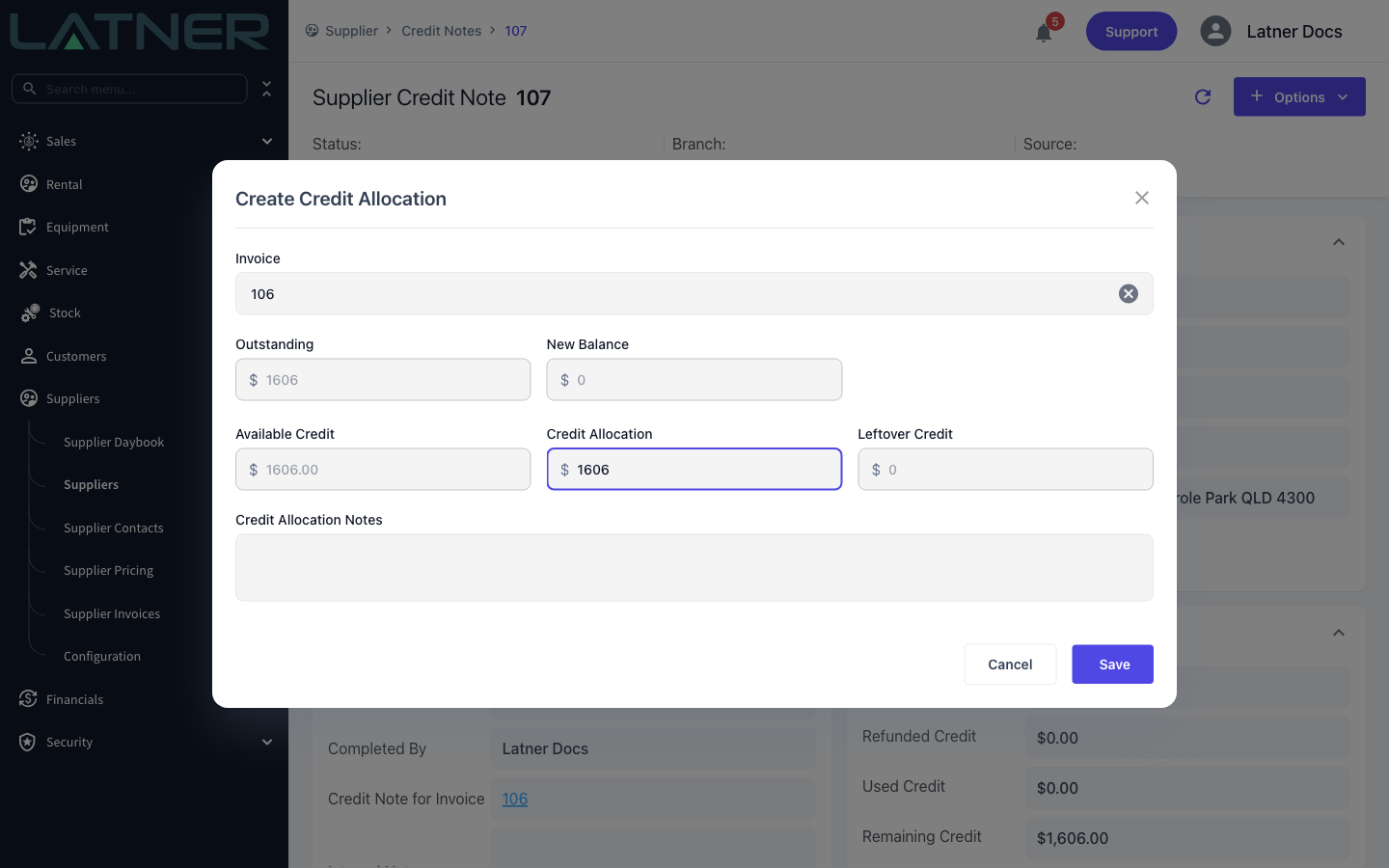The image size is (1389, 868).
Task: Click the Credit Allocation amount field
Action: point(694,470)
